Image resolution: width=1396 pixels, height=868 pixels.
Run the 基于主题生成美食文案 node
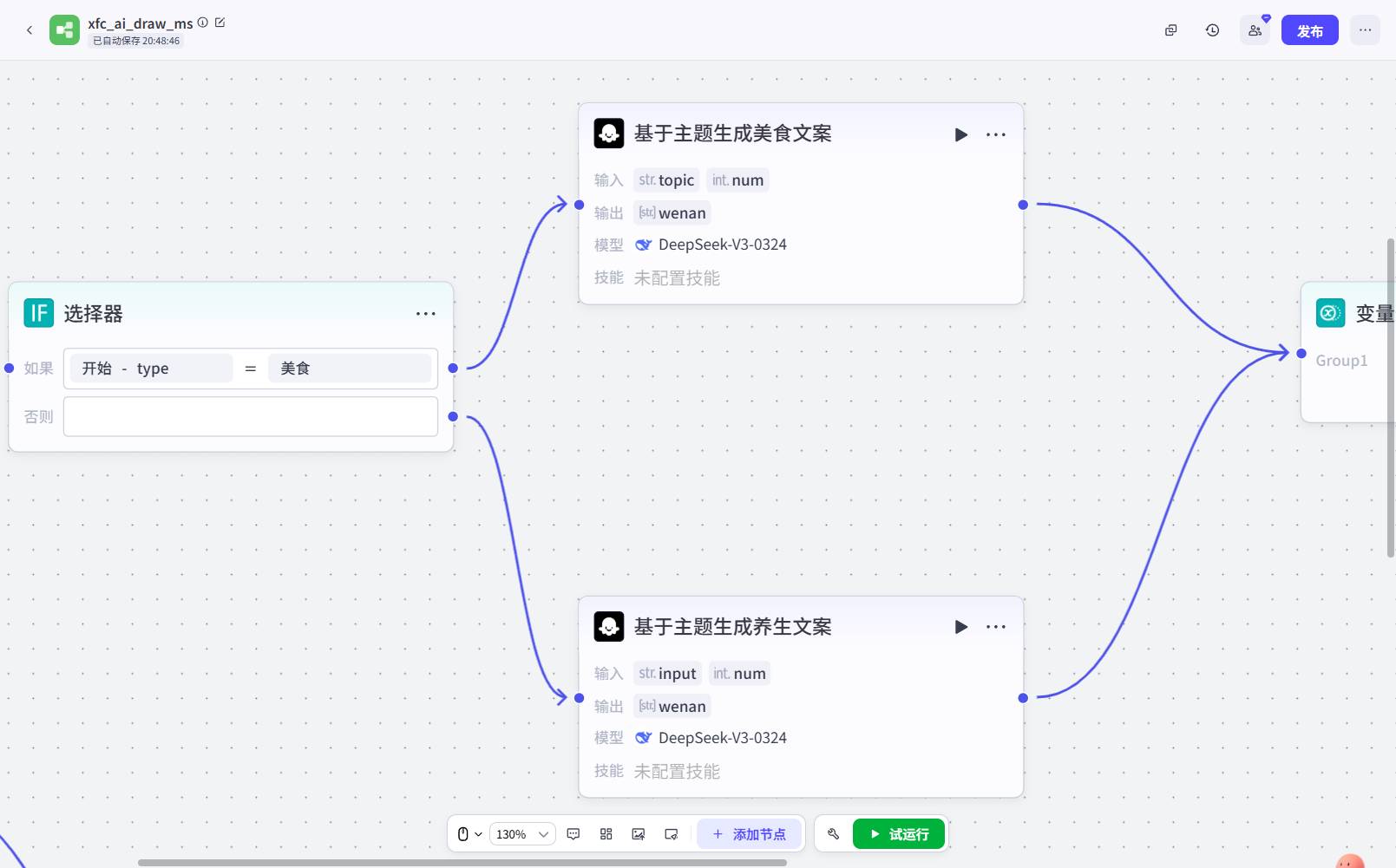coord(961,134)
